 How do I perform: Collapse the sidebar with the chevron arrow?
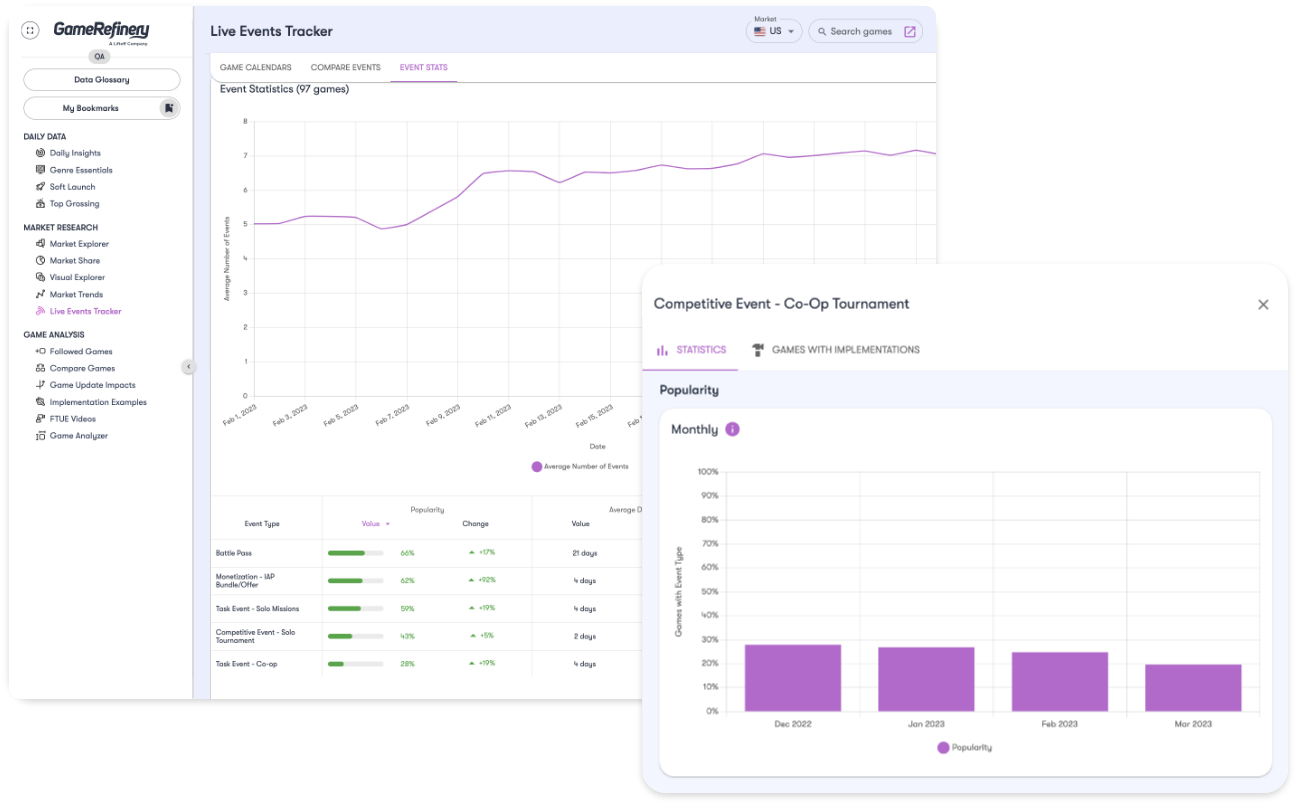pos(189,366)
